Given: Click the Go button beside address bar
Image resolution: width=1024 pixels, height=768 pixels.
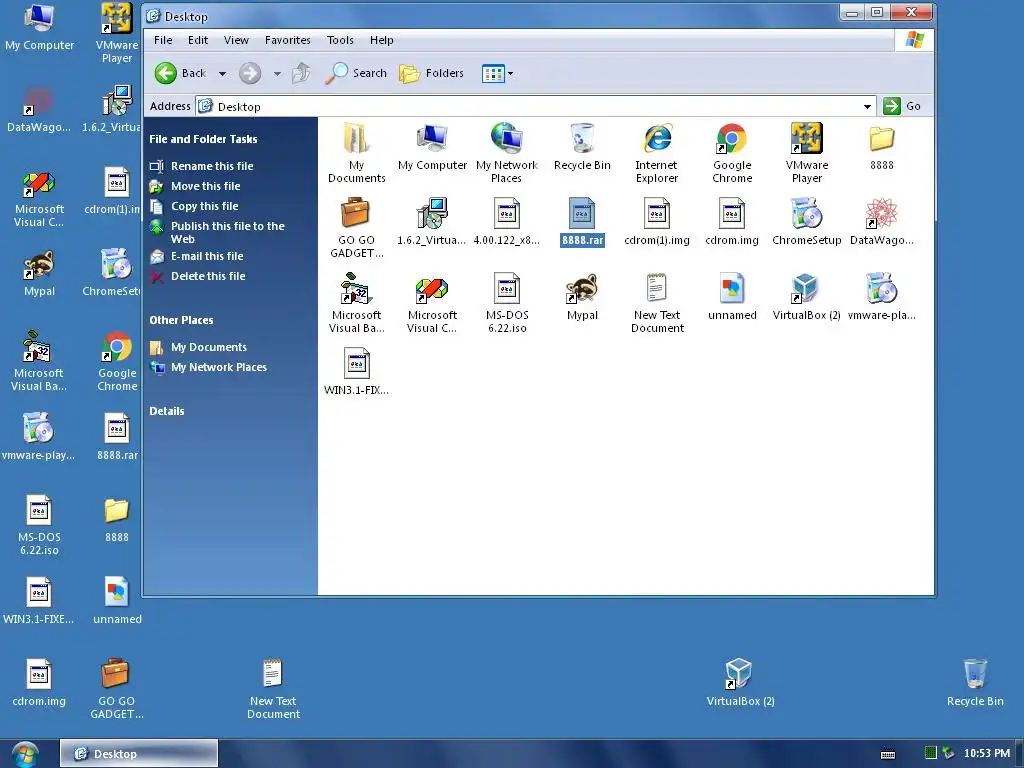Looking at the screenshot, I should coord(903,106).
